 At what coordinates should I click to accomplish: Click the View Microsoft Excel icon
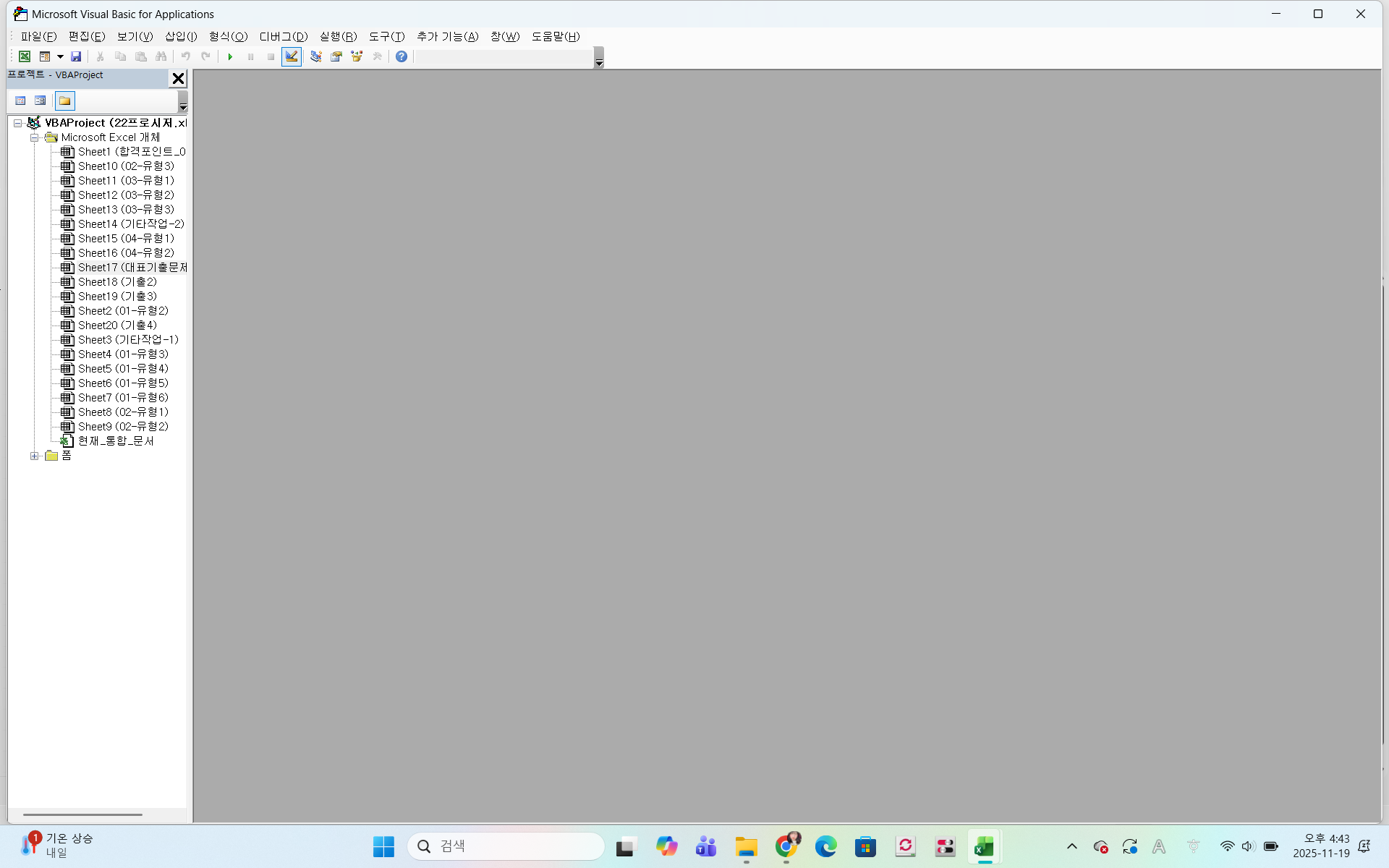tap(25, 56)
